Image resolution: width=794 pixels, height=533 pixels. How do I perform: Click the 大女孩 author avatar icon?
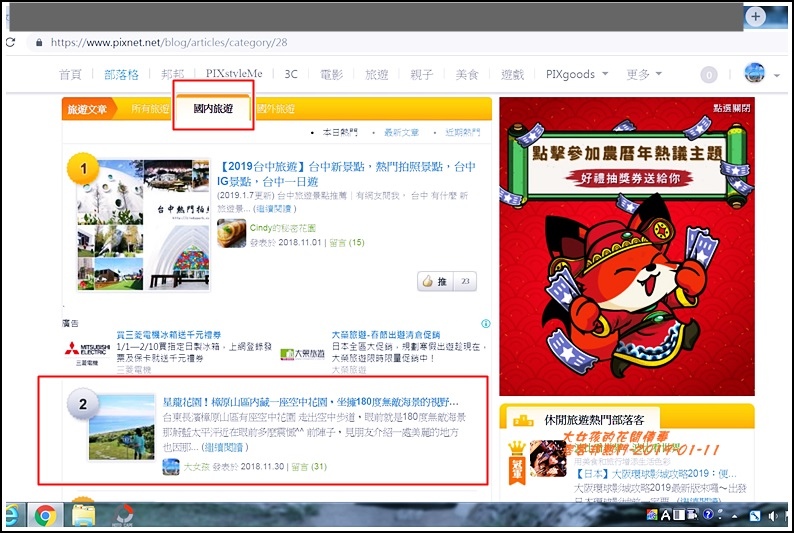pyautogui.click(x=171, y=467)
